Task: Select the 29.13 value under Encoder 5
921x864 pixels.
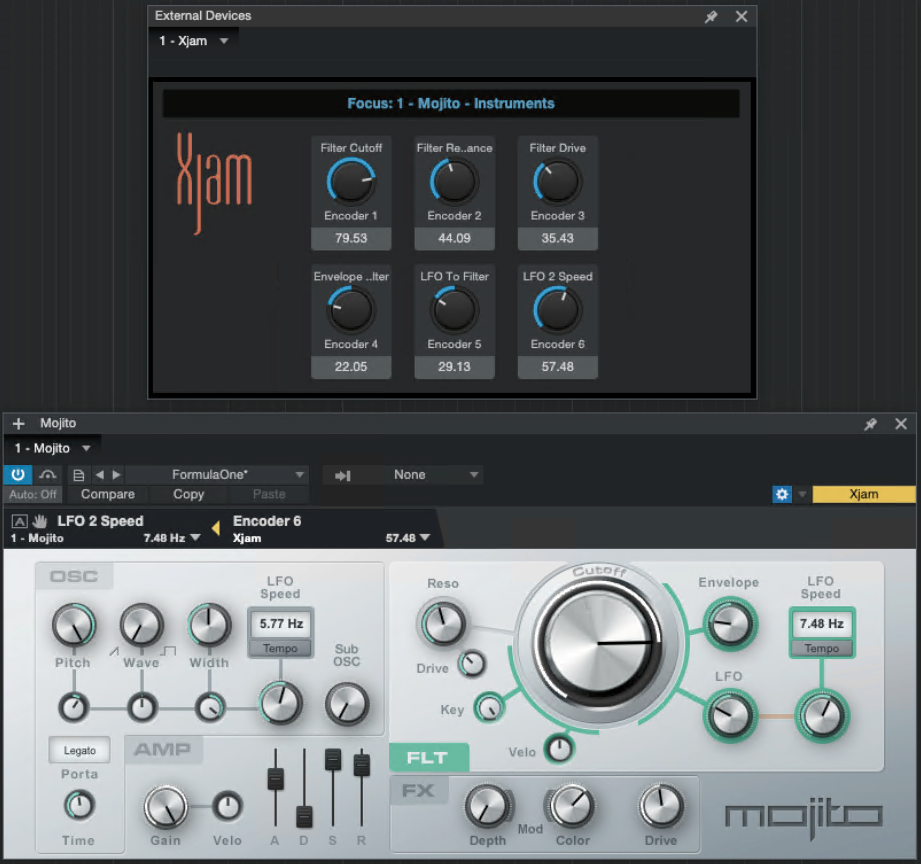Action: [x=454, y=367]
